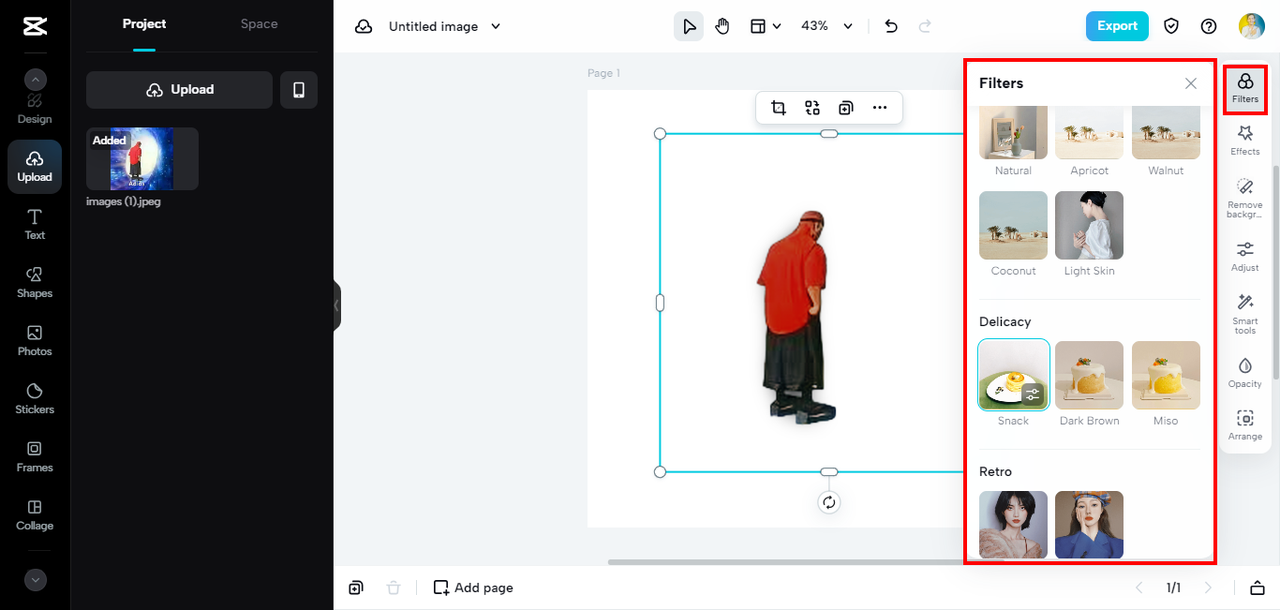
Task: Apply the Light Skin filter
Action: pos(1089,225)
